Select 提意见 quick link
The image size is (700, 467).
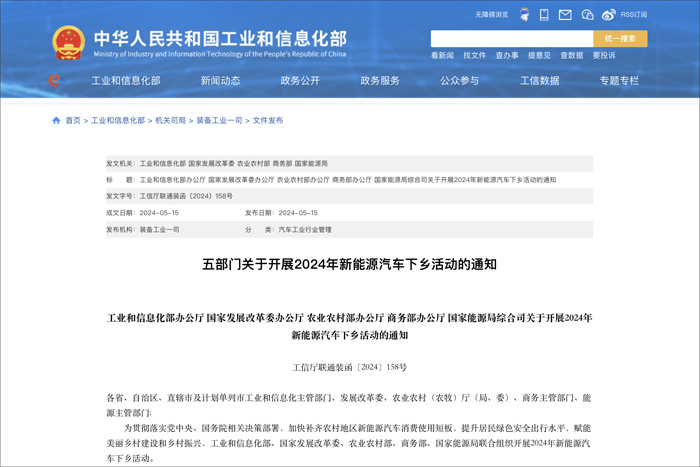click(539, 55)
